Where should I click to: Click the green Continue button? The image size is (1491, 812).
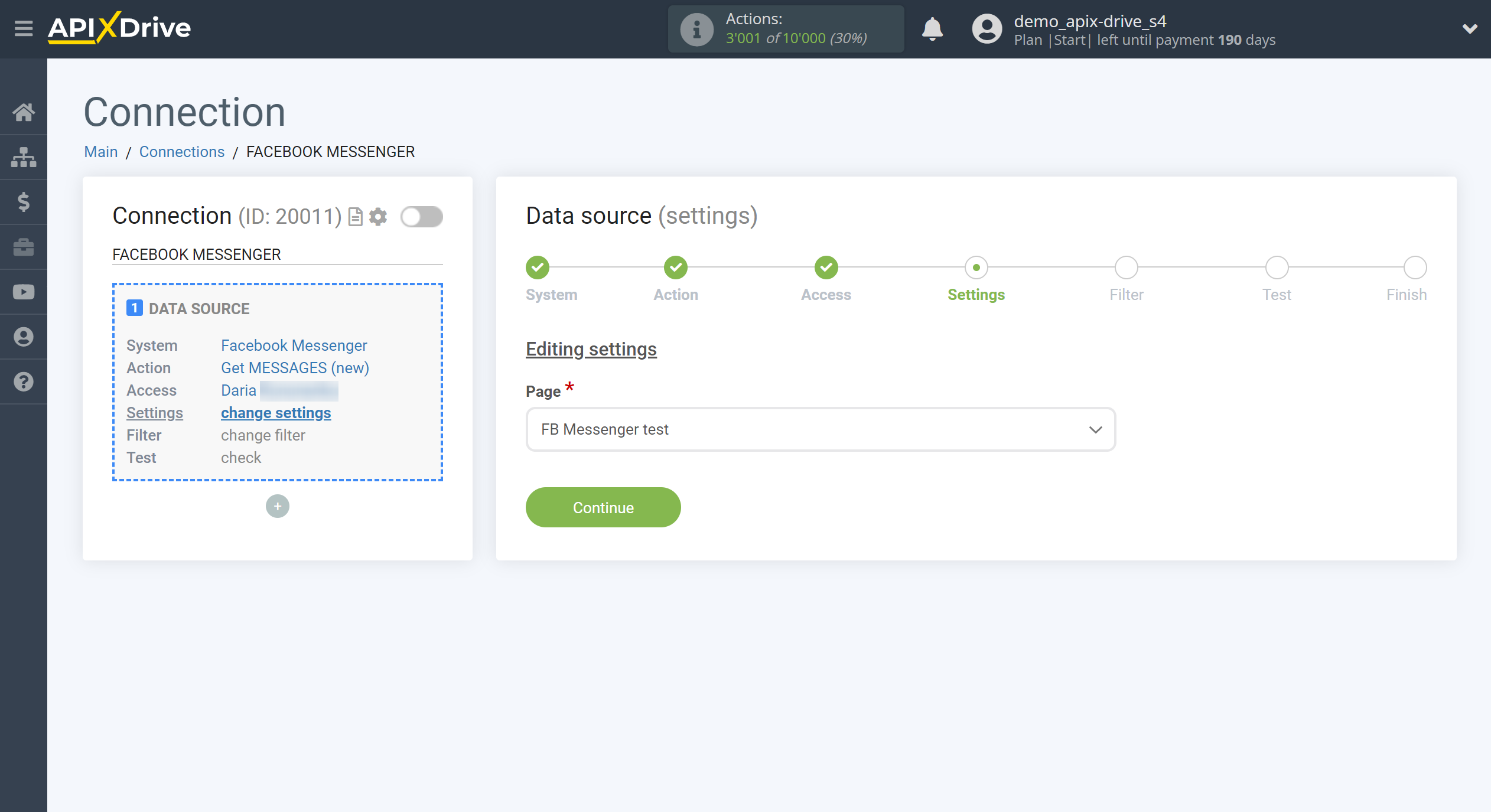[603, 507]
